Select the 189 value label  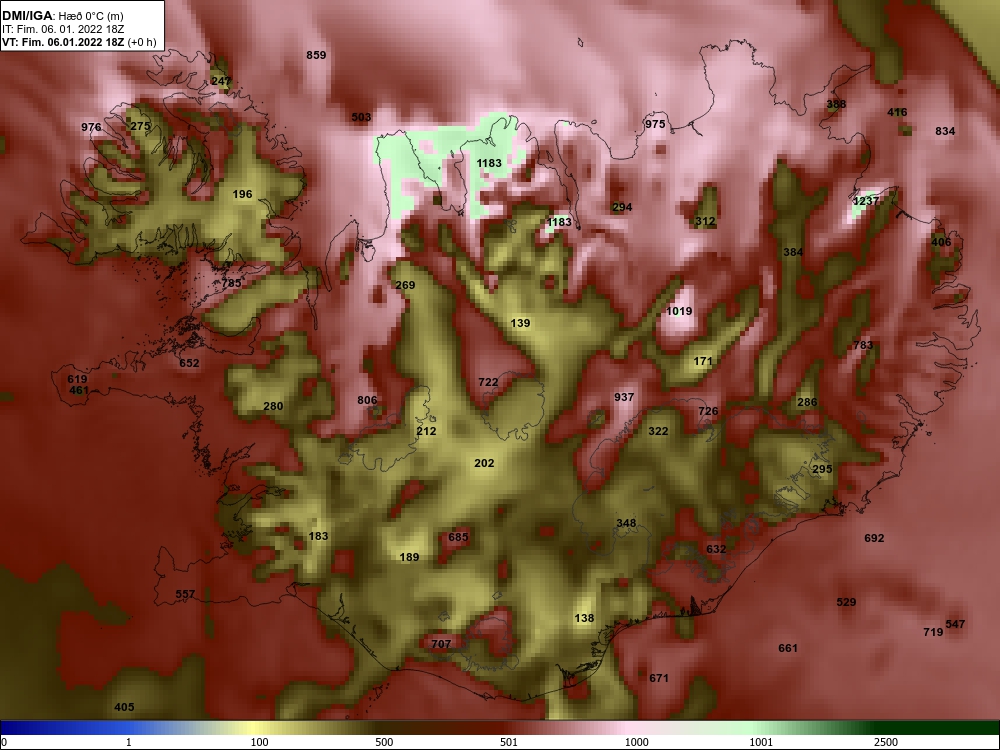[x=409, y=557]
